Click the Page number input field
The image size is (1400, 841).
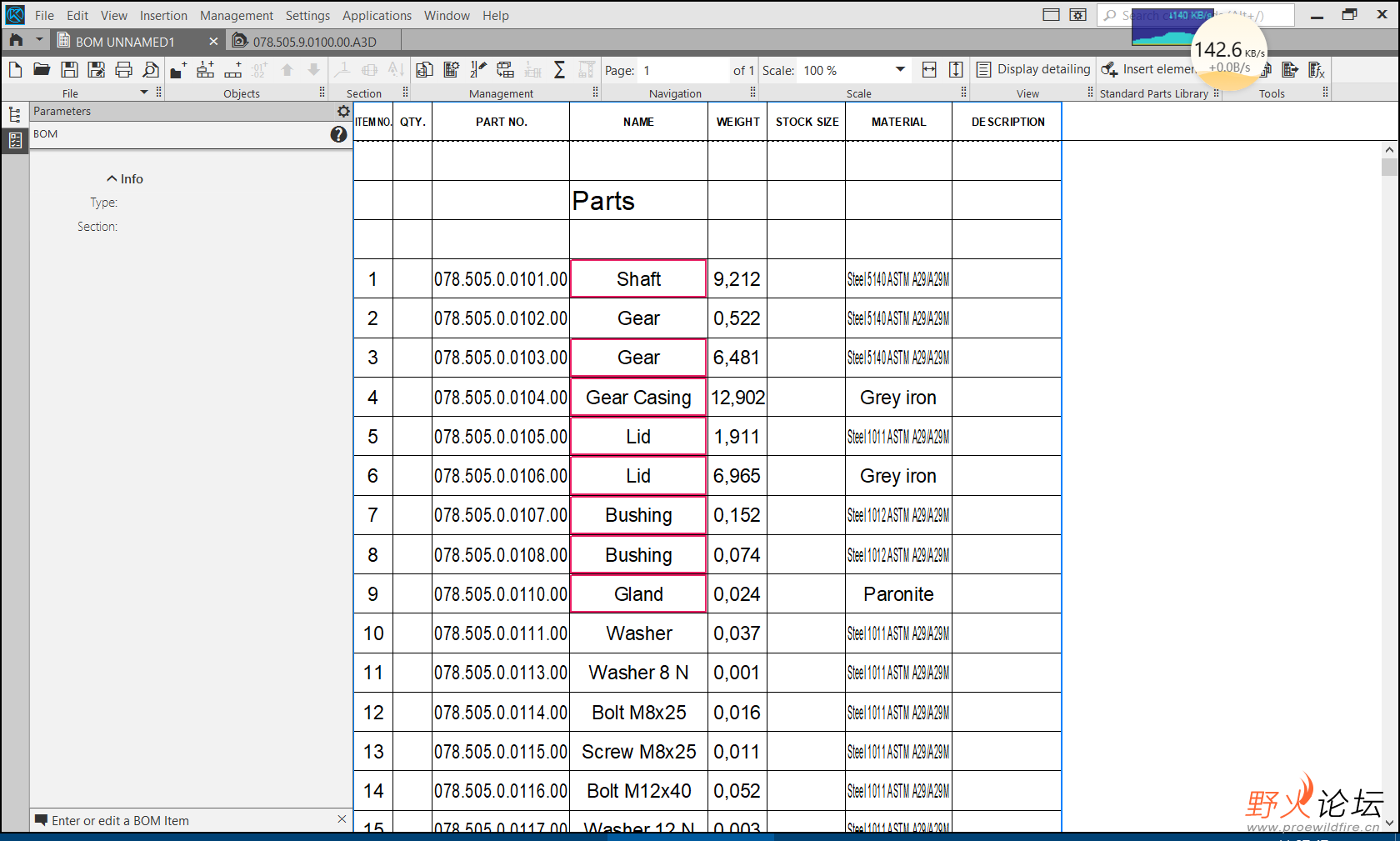coord(683,70)
